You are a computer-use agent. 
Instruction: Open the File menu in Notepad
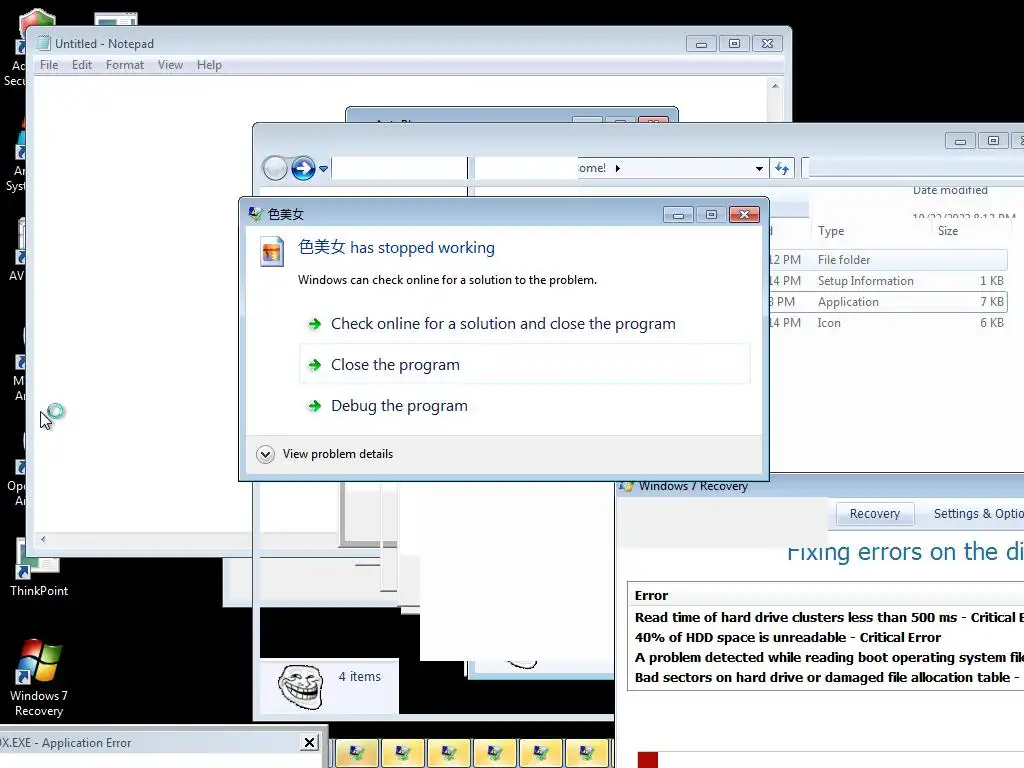point(49,65)
